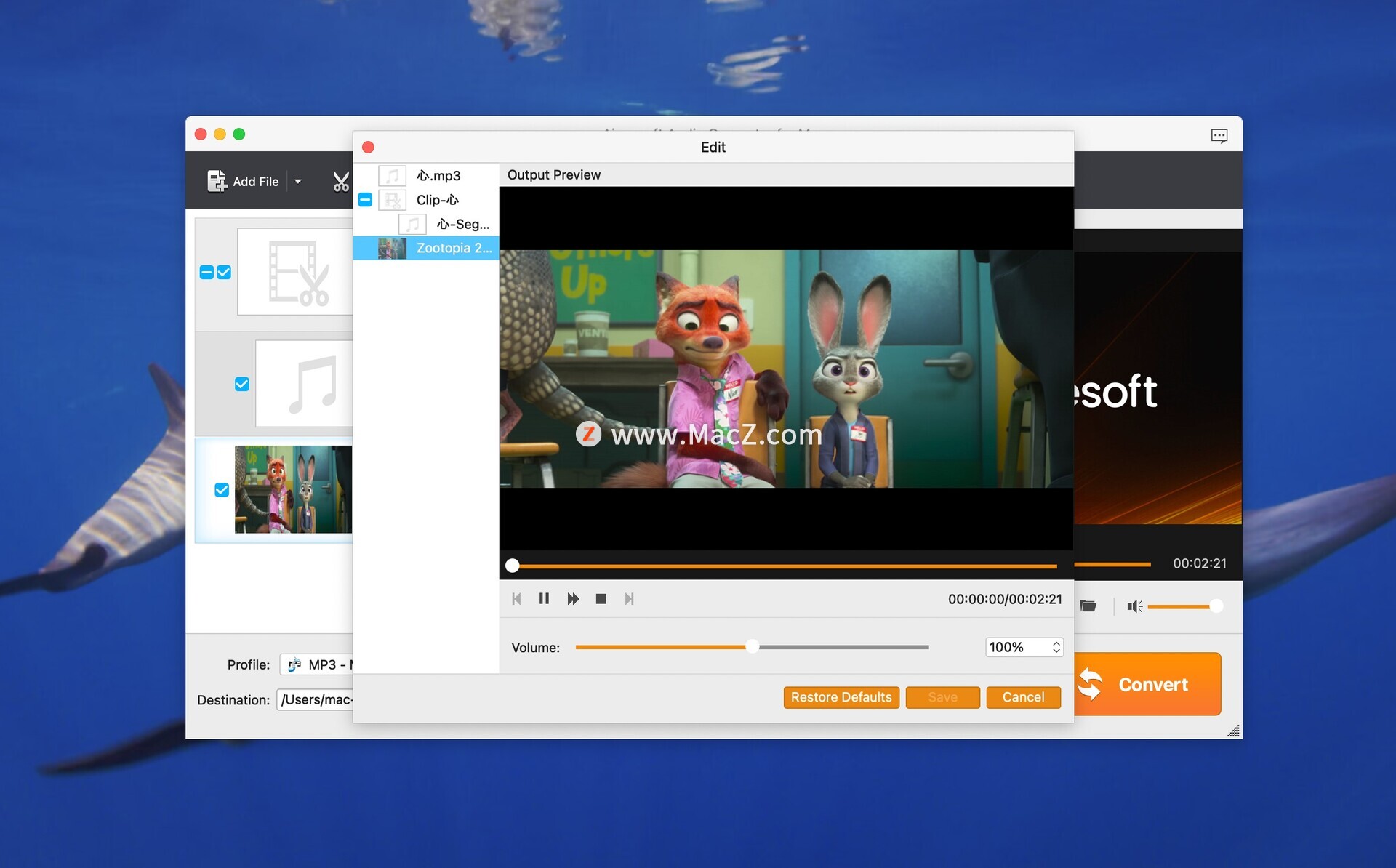
Task: Click the Save button in the Edit dialog
Action: click(x=943, y=697)
